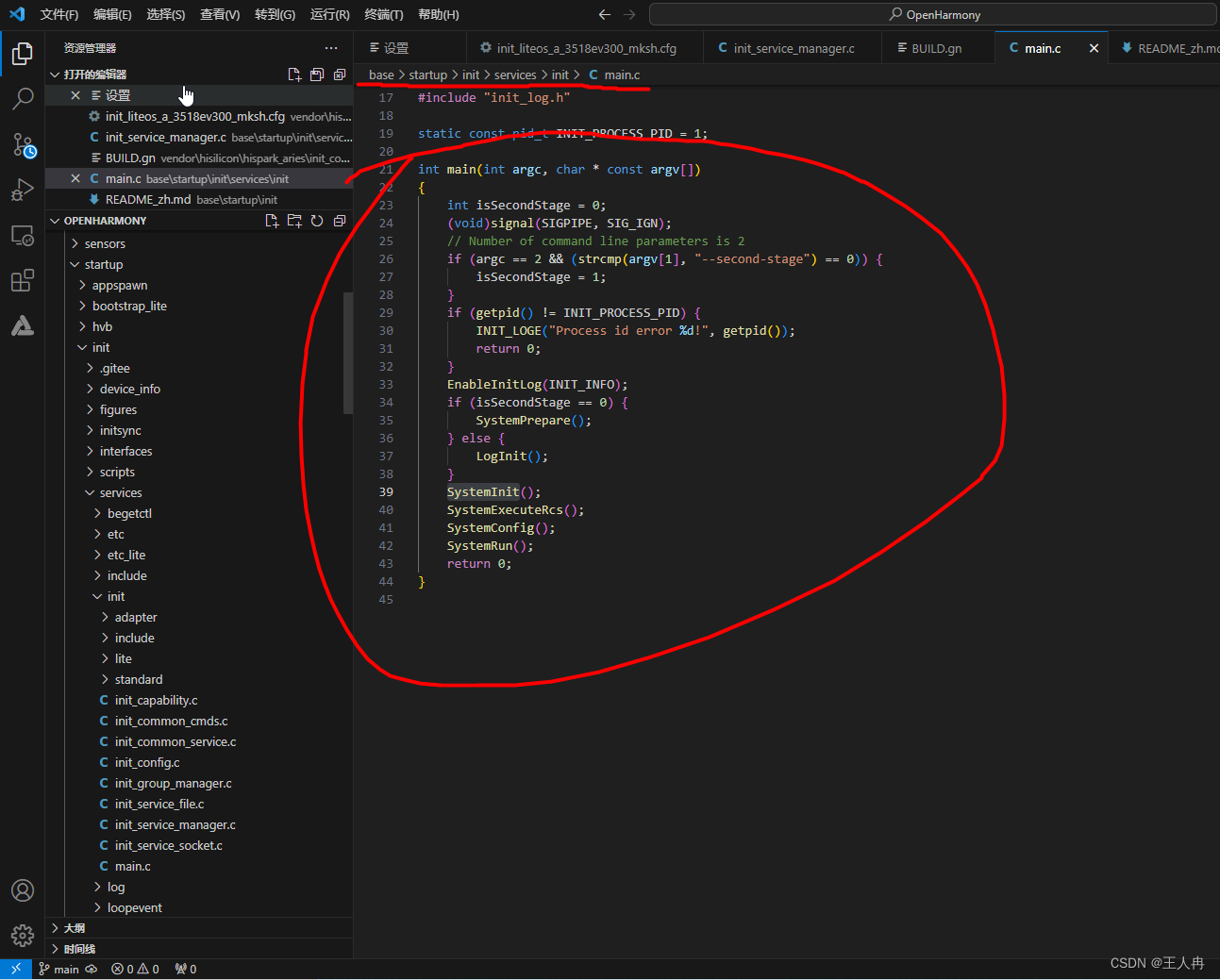Close all open editors

[340, 75]
